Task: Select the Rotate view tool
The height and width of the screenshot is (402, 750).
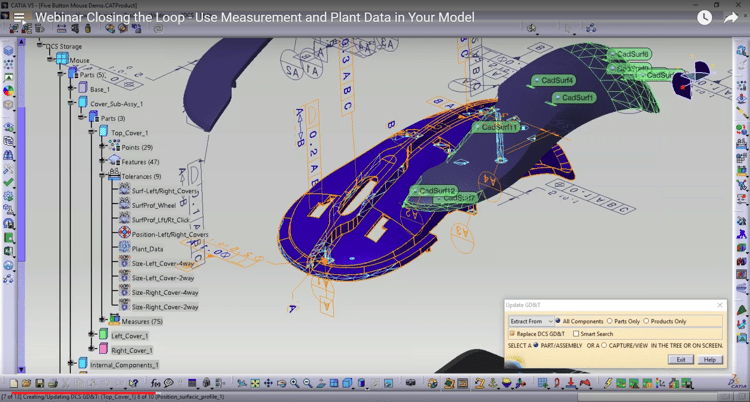Action: point(281,383)
